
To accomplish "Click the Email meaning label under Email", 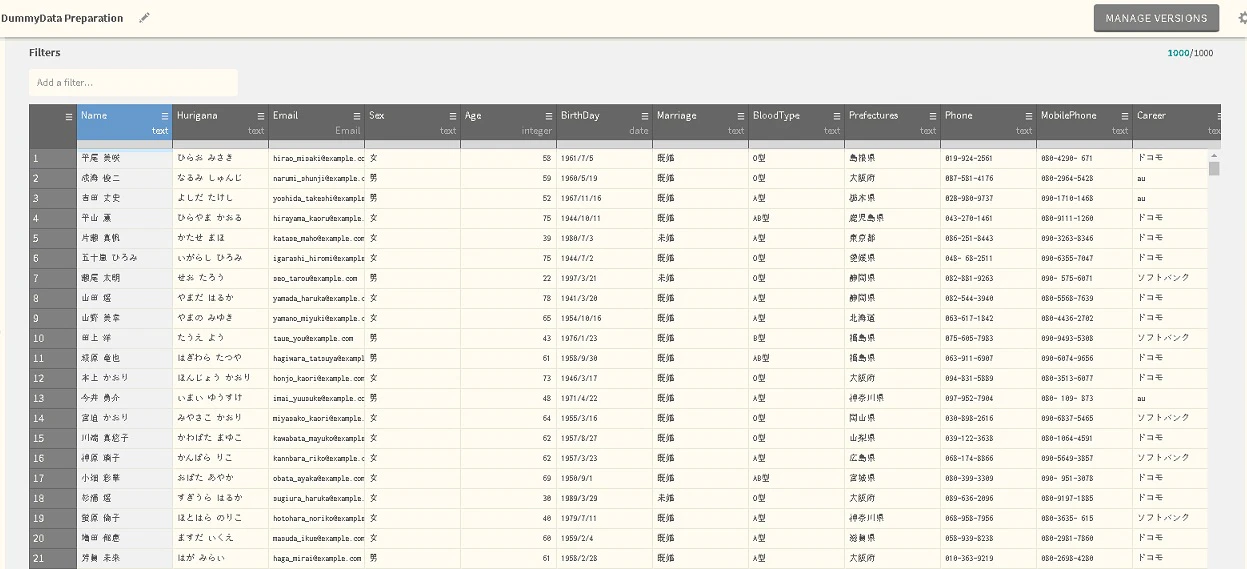I will click(x=348, y=131).
